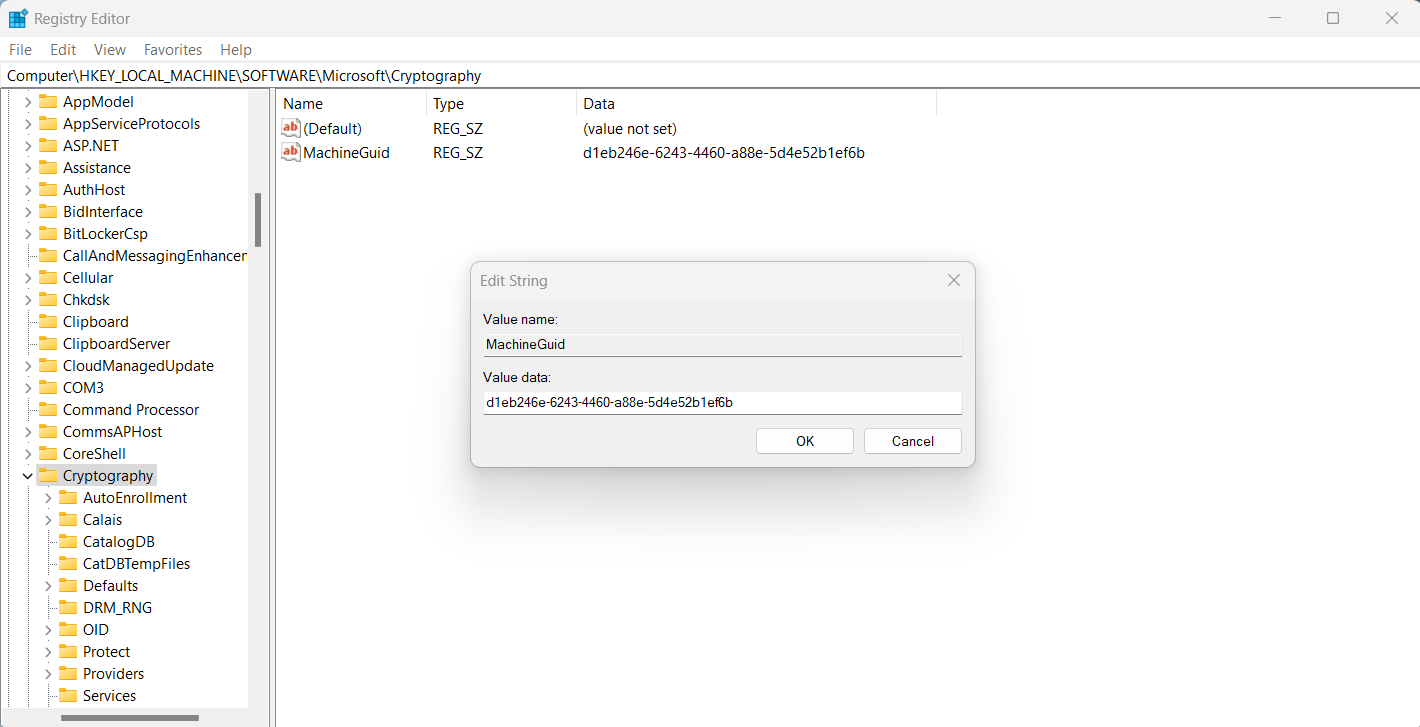The height and width of the screenshot is (727, 1420).
Task: Select the CatDBTempFiles tree item
Action: pyautogui.click(x=136, y=564)
